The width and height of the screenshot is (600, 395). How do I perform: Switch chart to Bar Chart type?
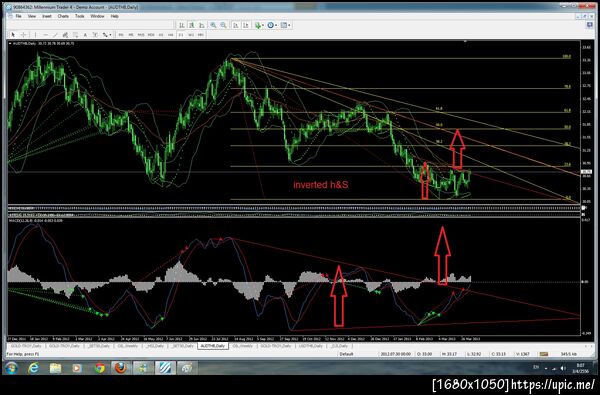tap(182, 25)
